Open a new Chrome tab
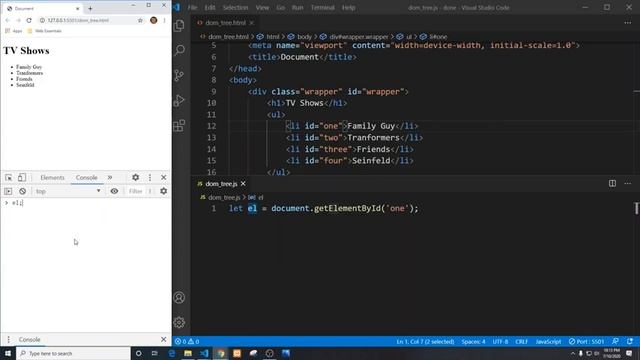Viewport: 640px width, 360px height. pos(90,8)
